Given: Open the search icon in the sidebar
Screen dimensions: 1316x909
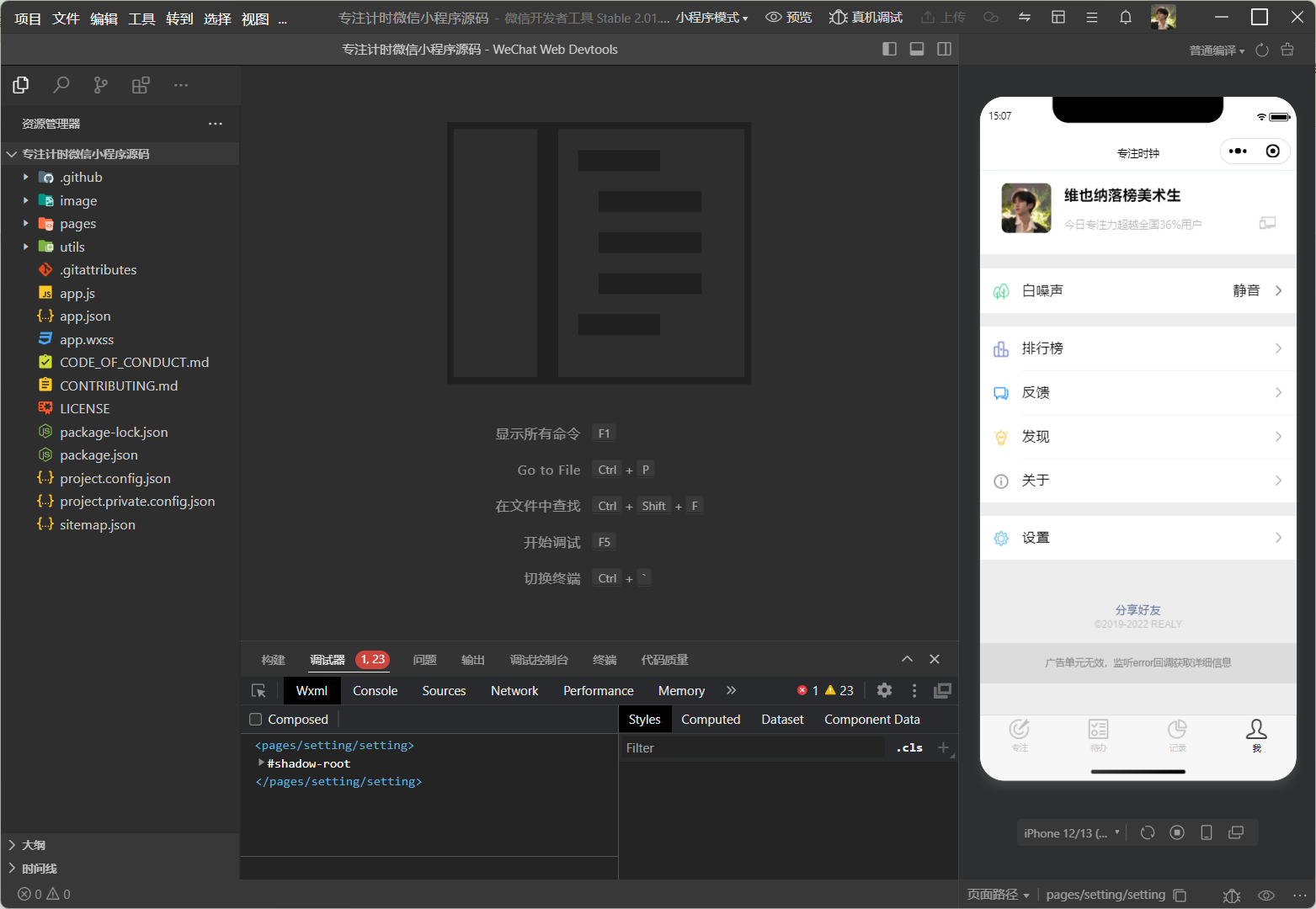Looking at the screenshot, I should click(x=61, y=85).
